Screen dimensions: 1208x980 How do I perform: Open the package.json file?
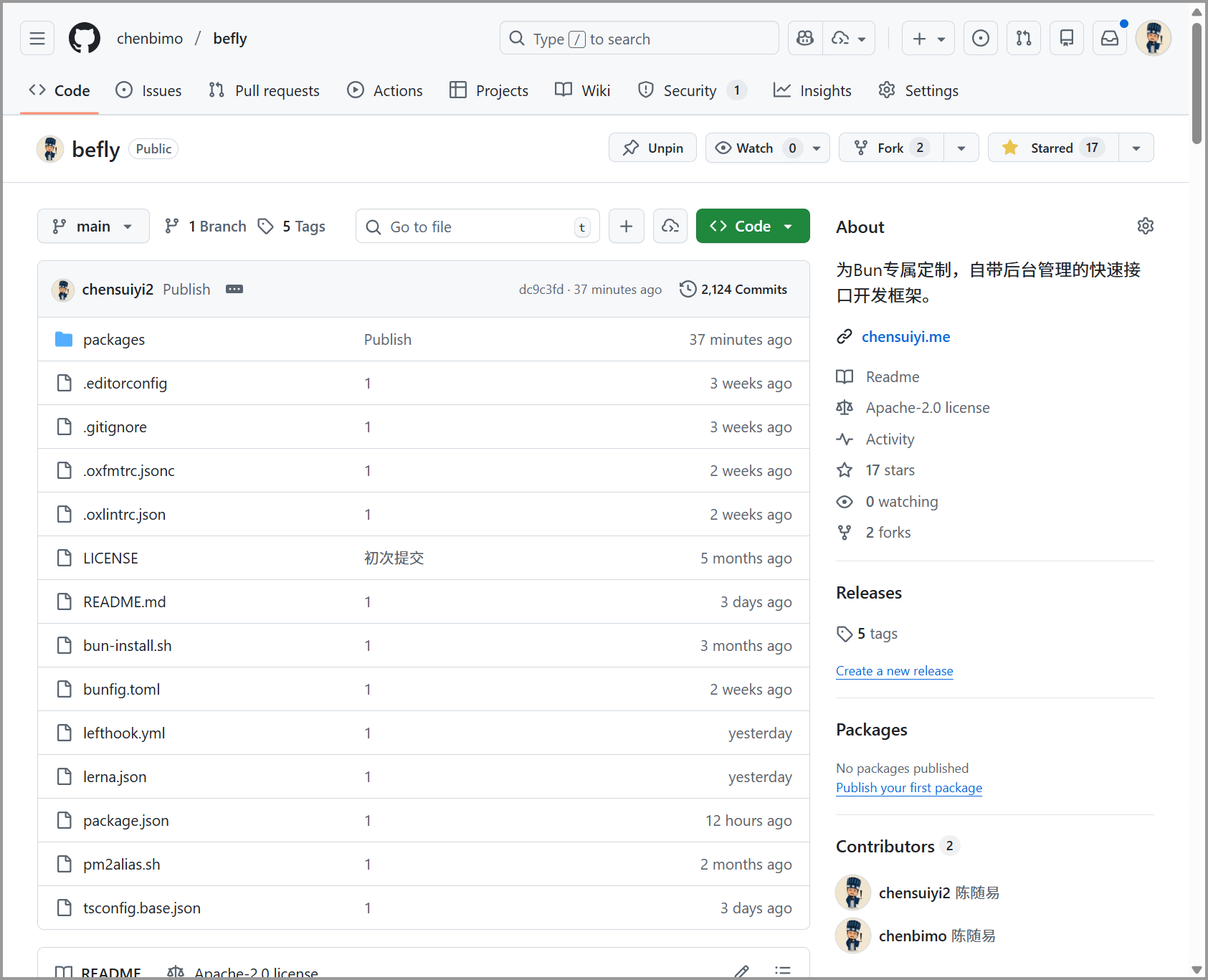tap(126, 821)
